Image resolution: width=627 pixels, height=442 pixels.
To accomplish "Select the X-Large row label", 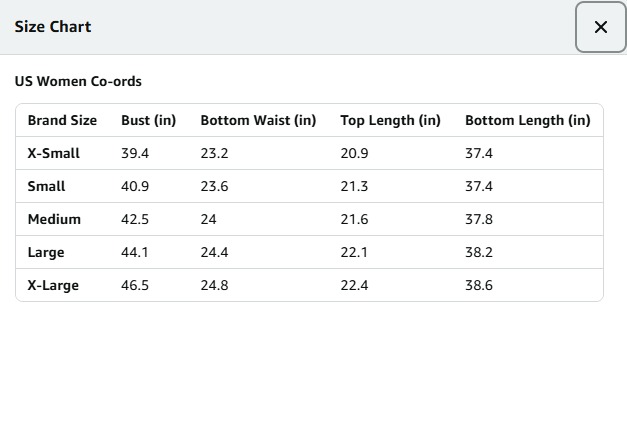I will pos(53,285).
